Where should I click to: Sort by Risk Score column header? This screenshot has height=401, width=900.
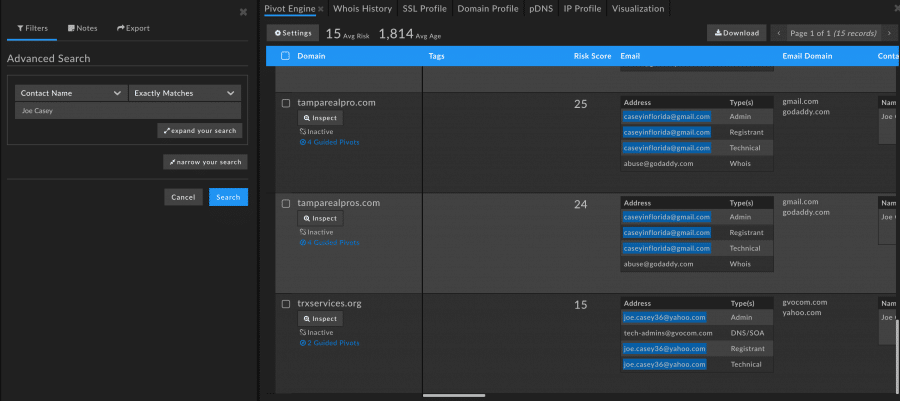pyautogui.click(x=592, y=56)
